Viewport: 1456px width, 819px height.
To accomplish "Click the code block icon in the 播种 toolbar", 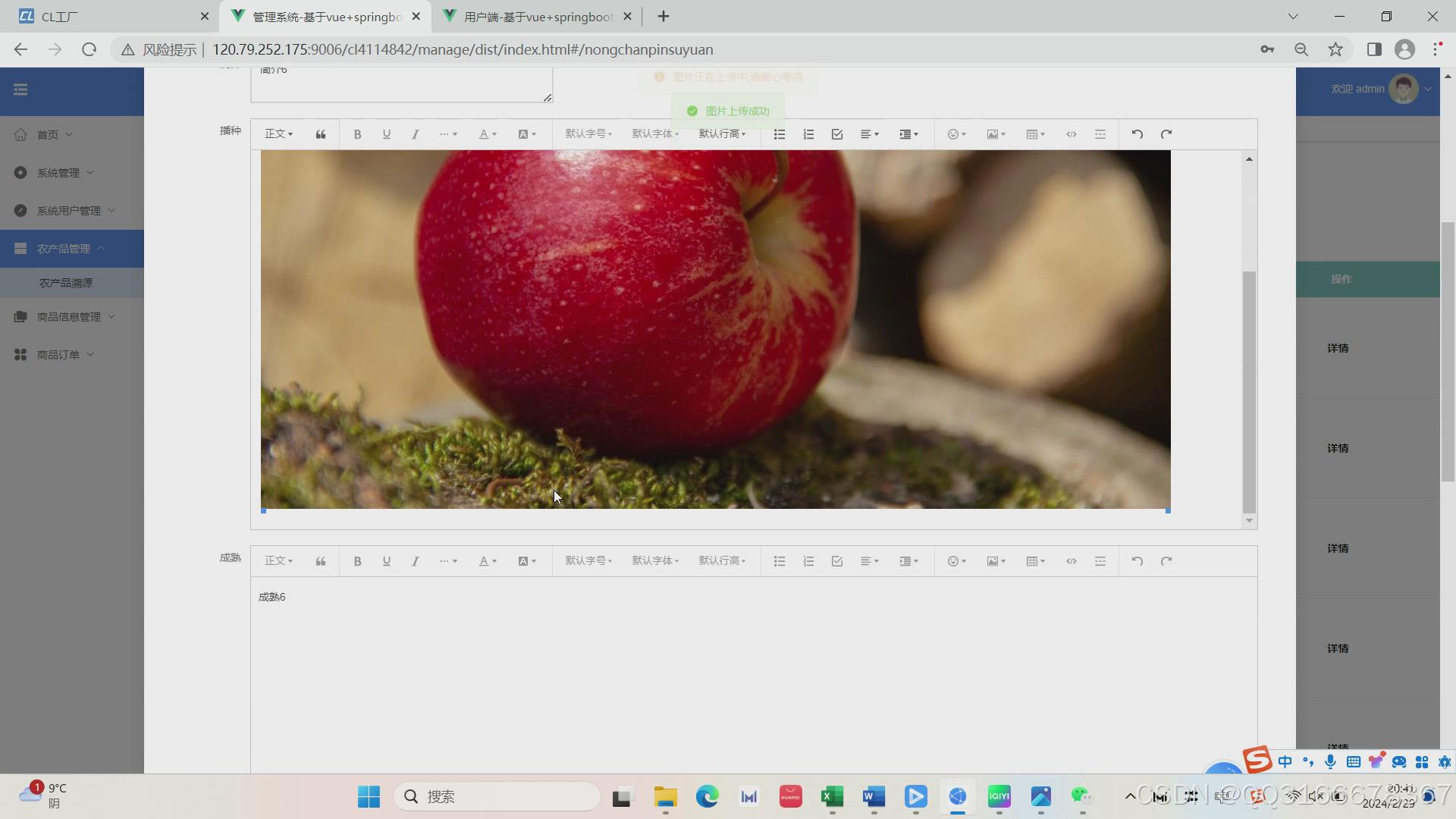I will pyautogui.click(x=1071, y=134).
